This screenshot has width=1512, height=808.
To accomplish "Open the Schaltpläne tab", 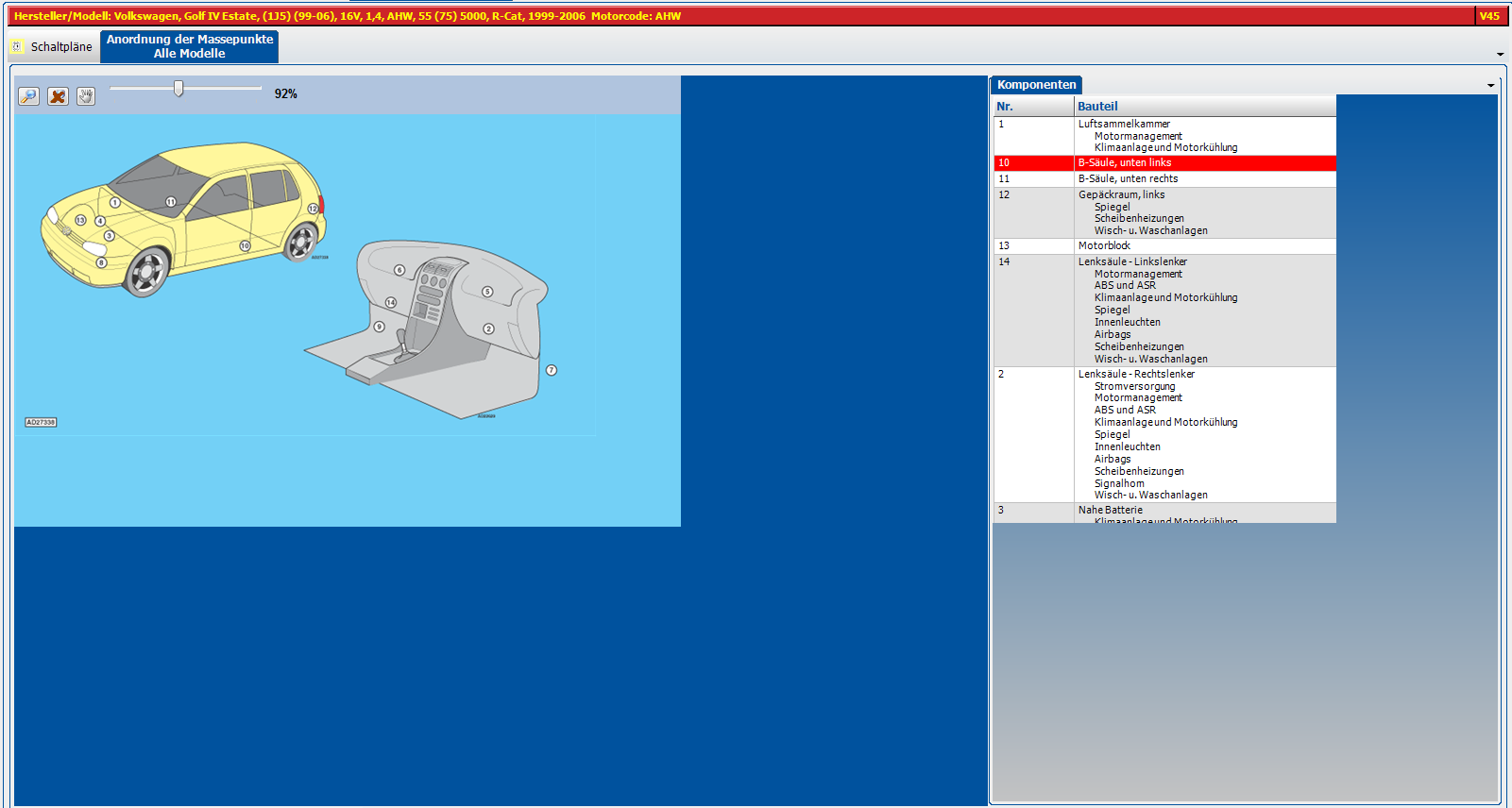I will pyautogui.click(x=52, y=46).
